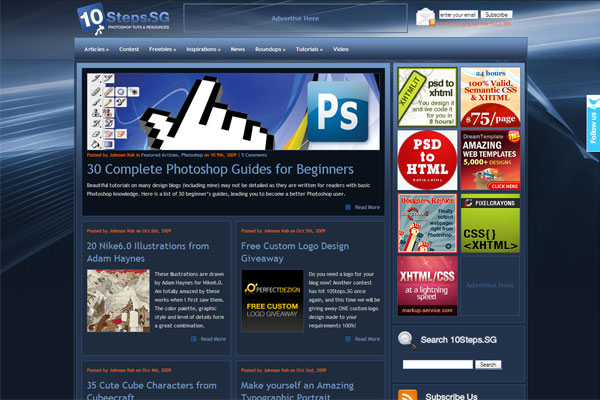The image size is (600, 400).
Task: Click the full RSS feed link
Action: (475, 24)
